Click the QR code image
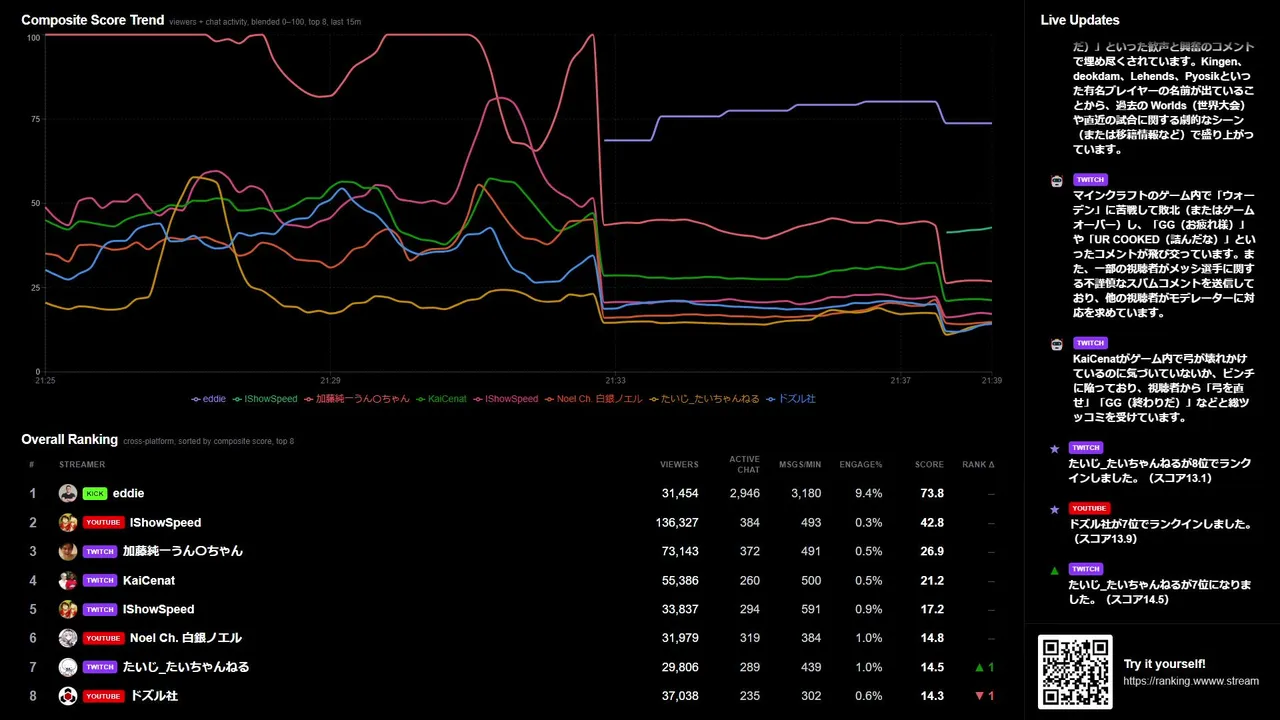Image resolution: width=1280 pixels, height=720 pixels. [1075, 672]
